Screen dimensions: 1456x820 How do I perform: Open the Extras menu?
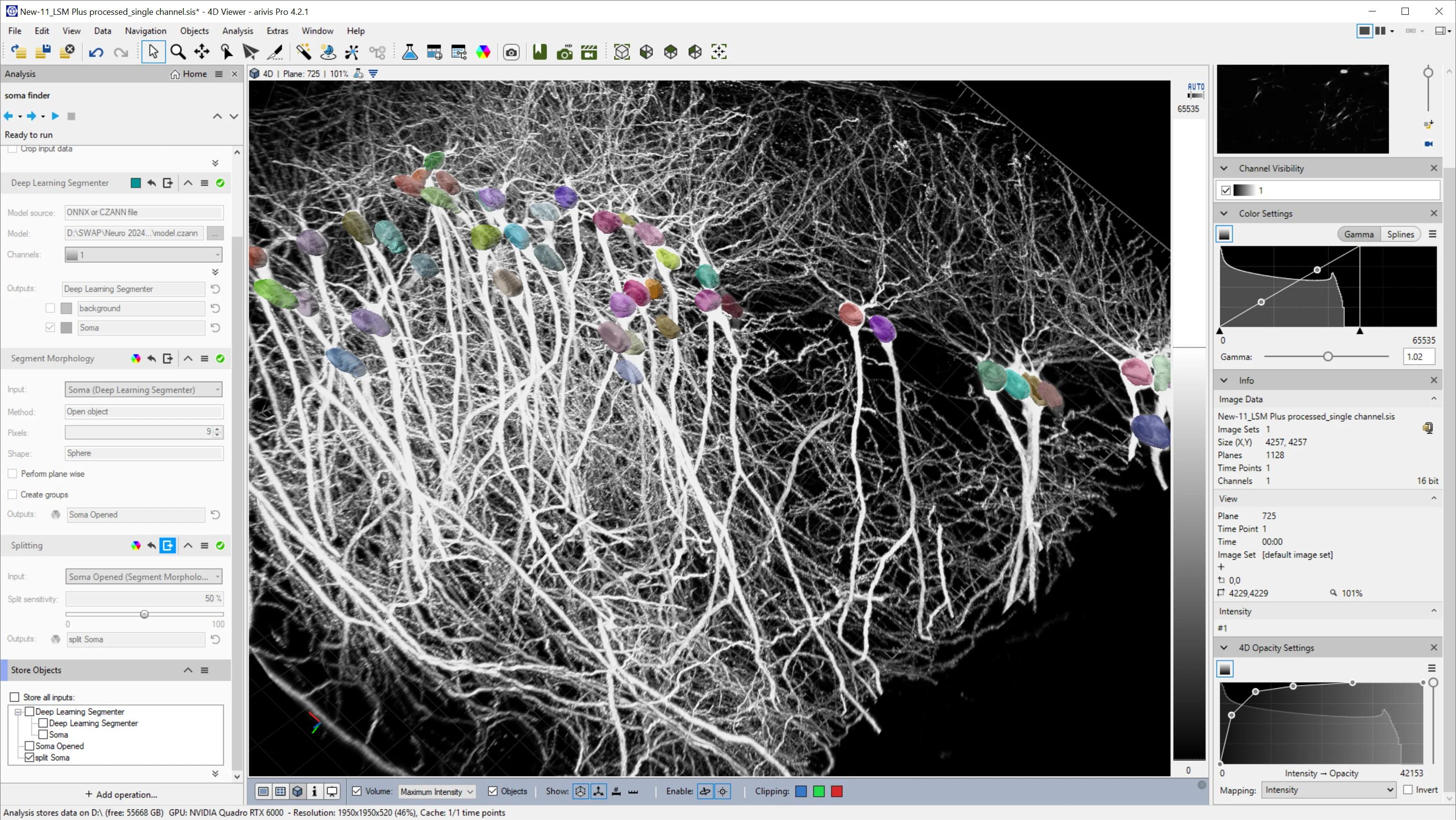pyautogui.click(x=277, y=31)
